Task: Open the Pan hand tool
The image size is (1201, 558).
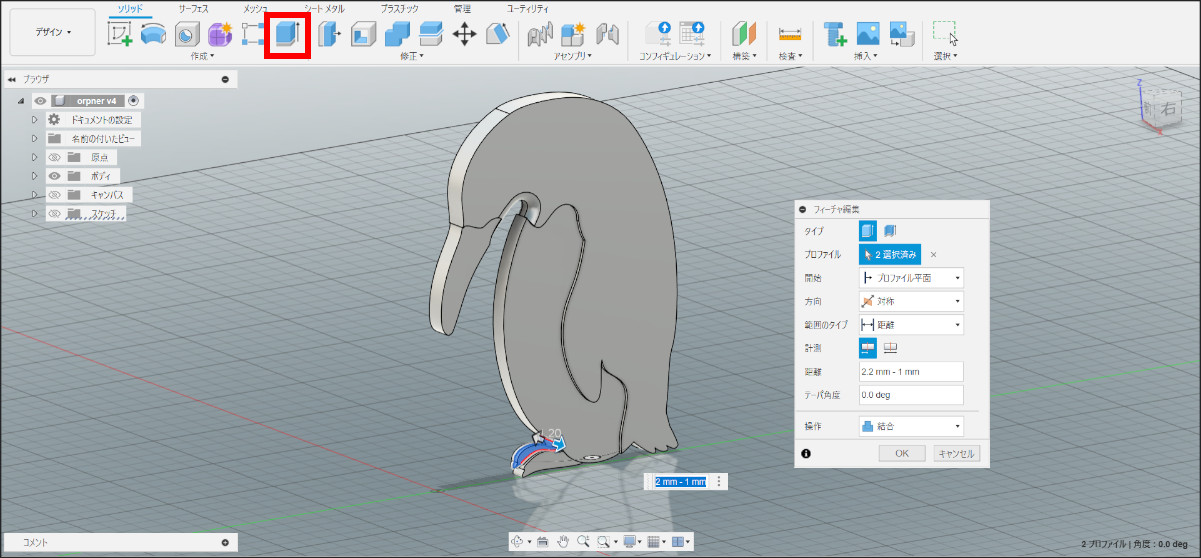Action: pyautogui.click(x=563, y=541)
